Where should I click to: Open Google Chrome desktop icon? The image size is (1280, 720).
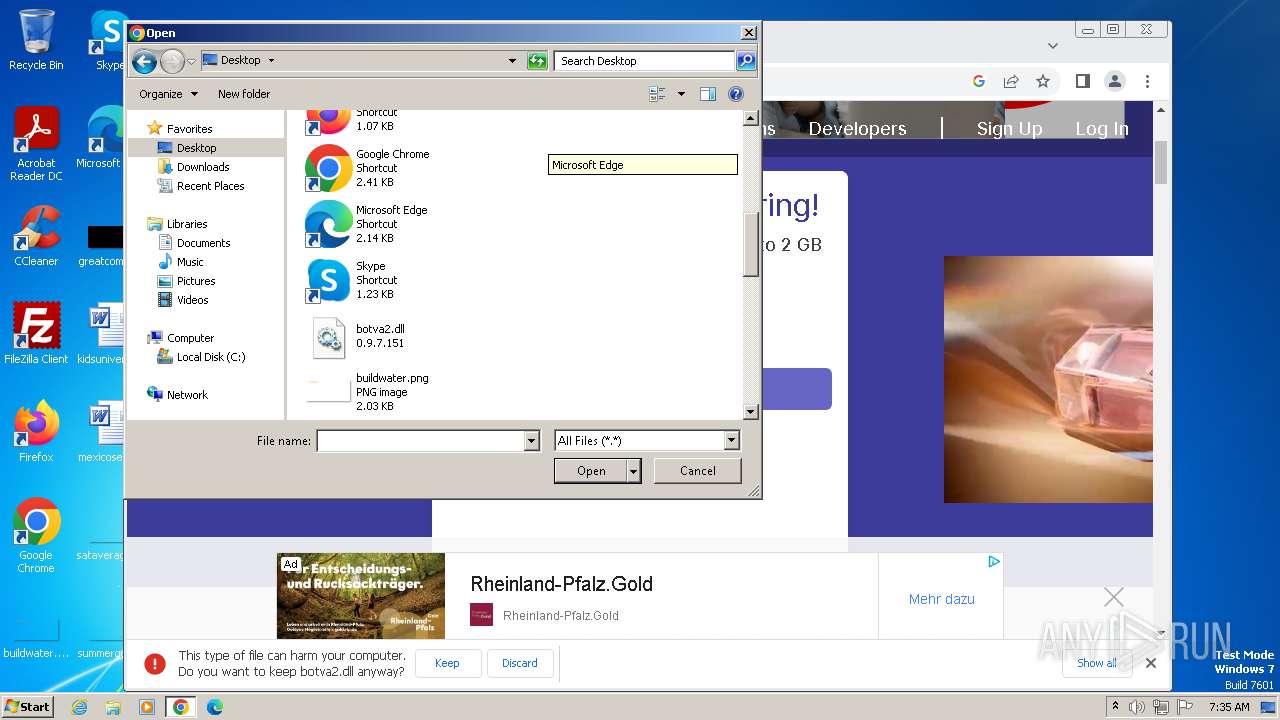(x=36, y=535)
